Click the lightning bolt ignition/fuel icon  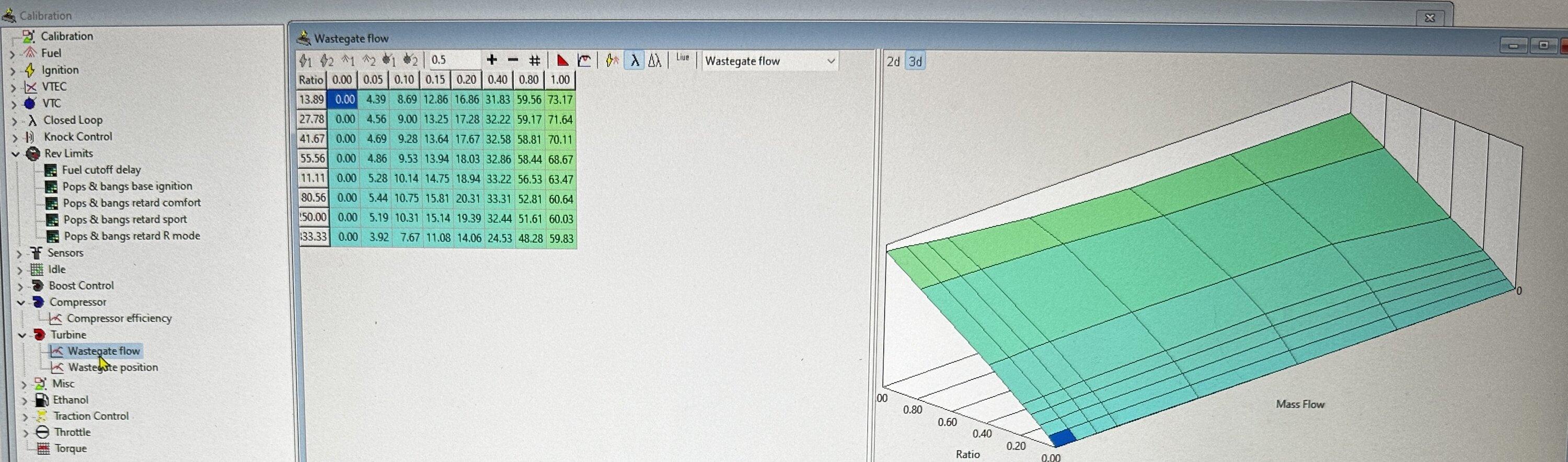pos(612,60)
